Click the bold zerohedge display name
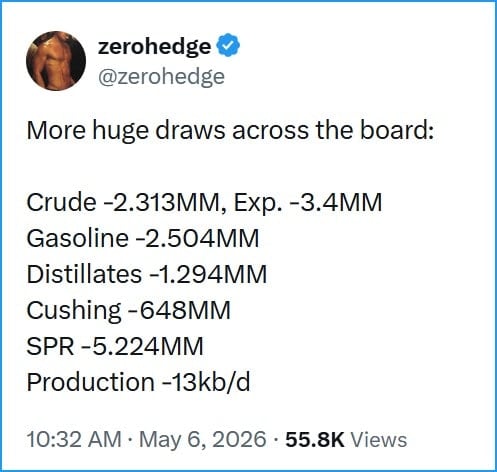Screen dimensions: 497x472 (x=154, y=46)
